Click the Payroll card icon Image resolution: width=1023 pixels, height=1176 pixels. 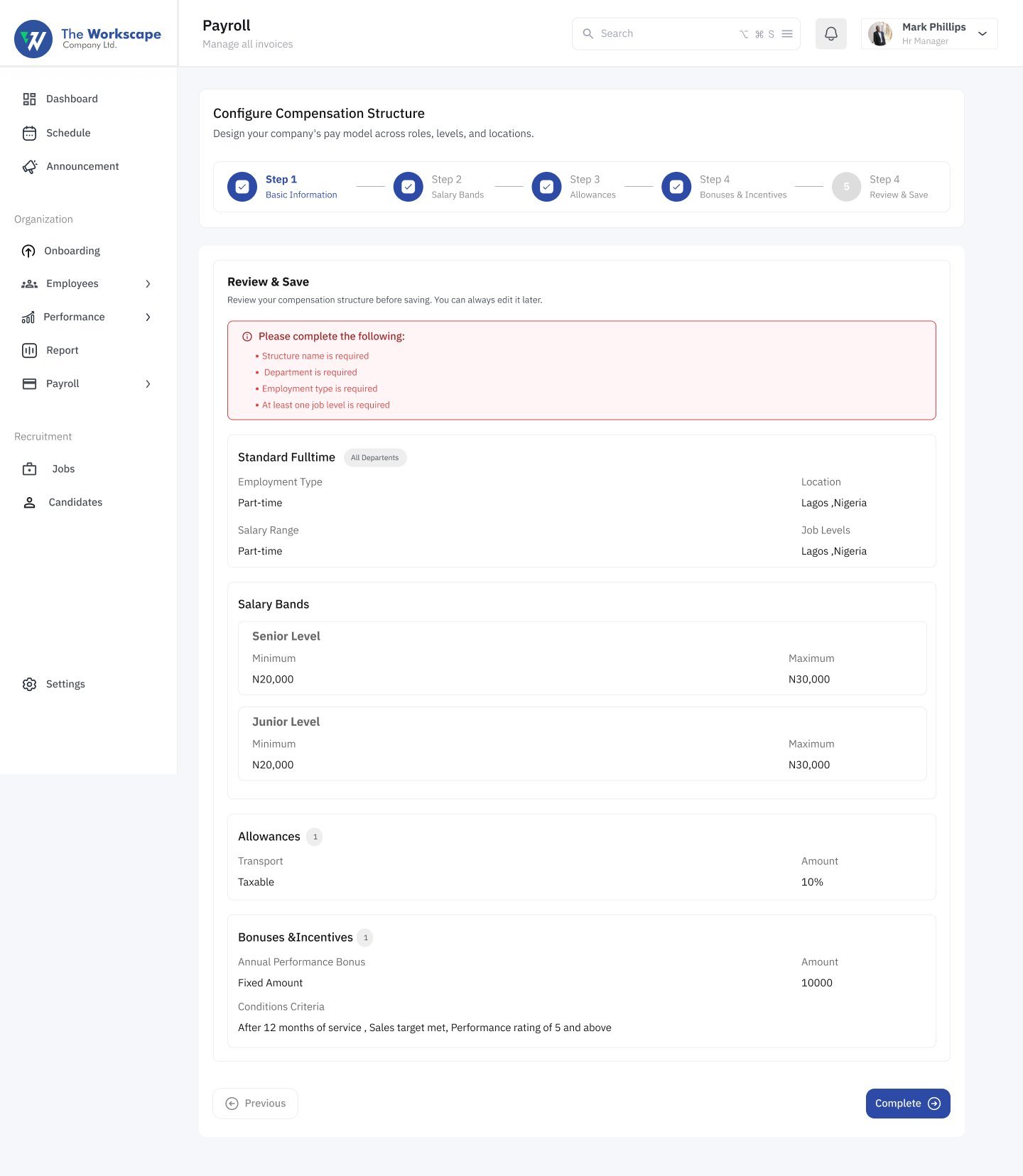click(x=29, y=383)
